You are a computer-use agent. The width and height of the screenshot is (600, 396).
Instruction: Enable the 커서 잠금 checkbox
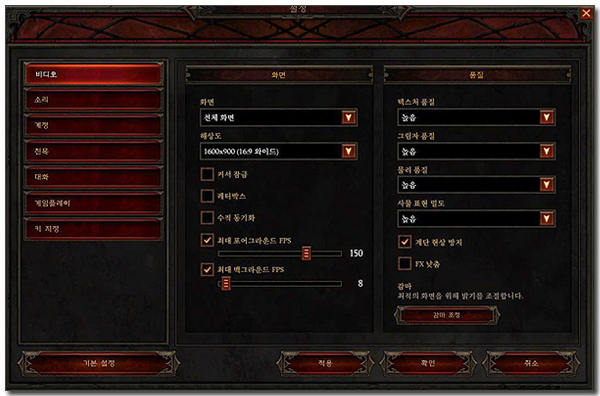point(207,174)
